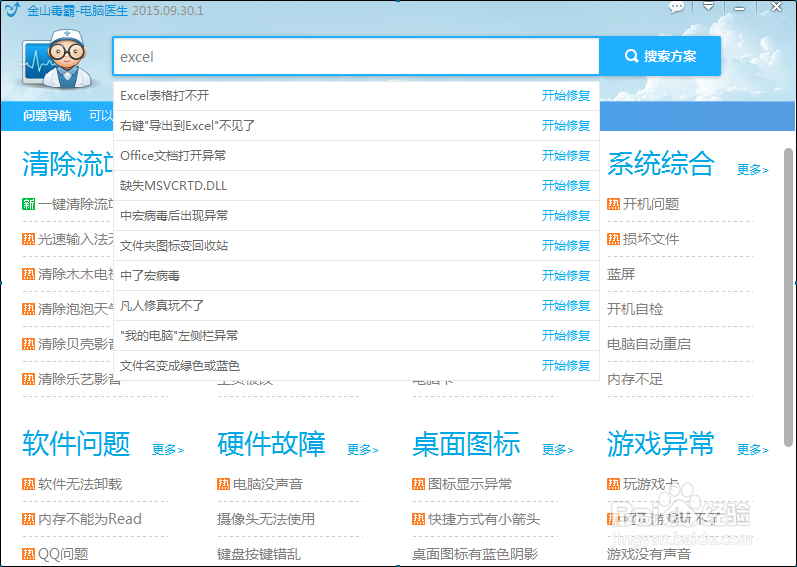
Task: Start repair for 右键"导出到Excel"不见了
Action: (x=566, y=125)
